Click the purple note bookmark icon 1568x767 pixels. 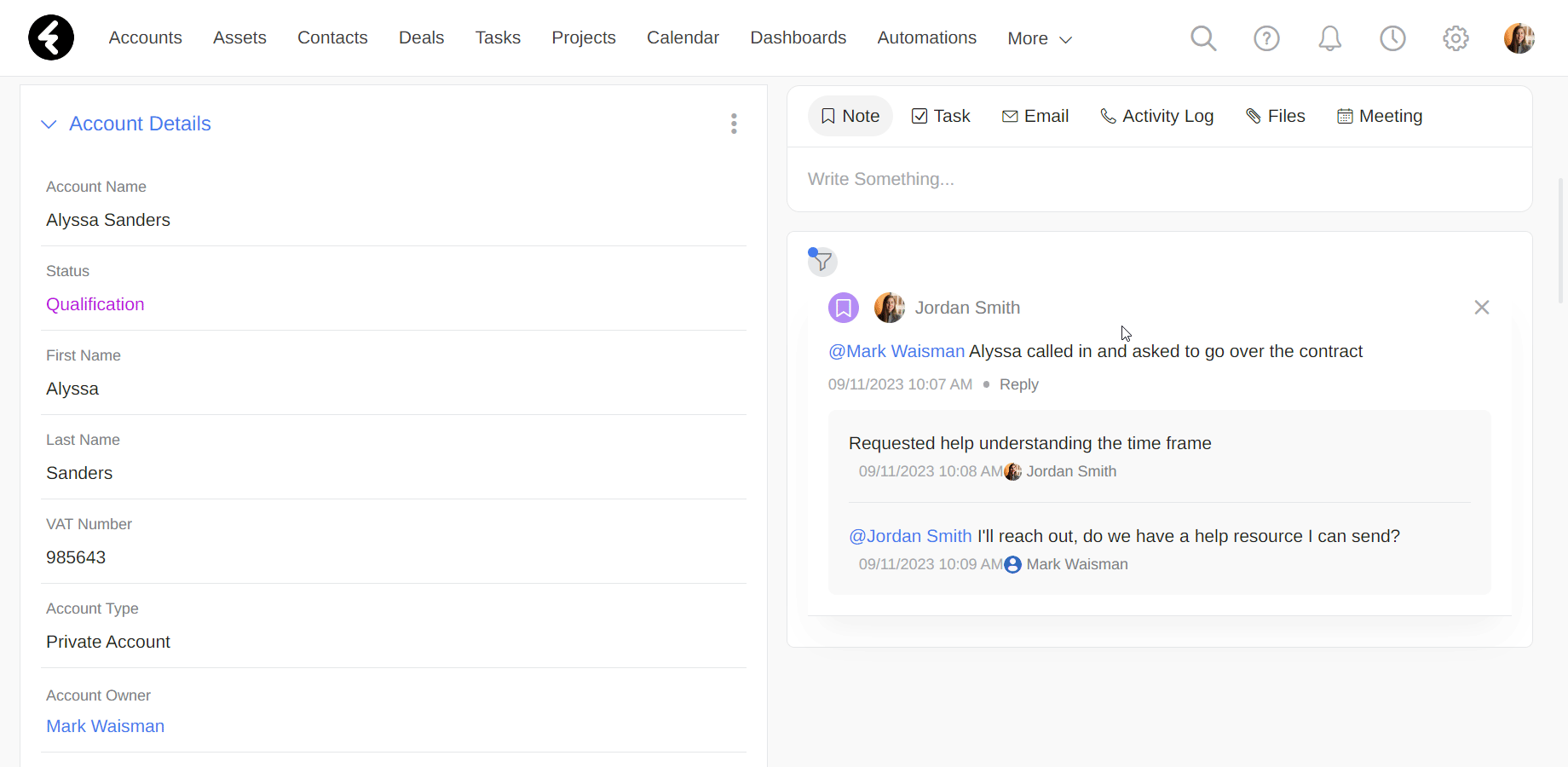(x=844, y=308)
